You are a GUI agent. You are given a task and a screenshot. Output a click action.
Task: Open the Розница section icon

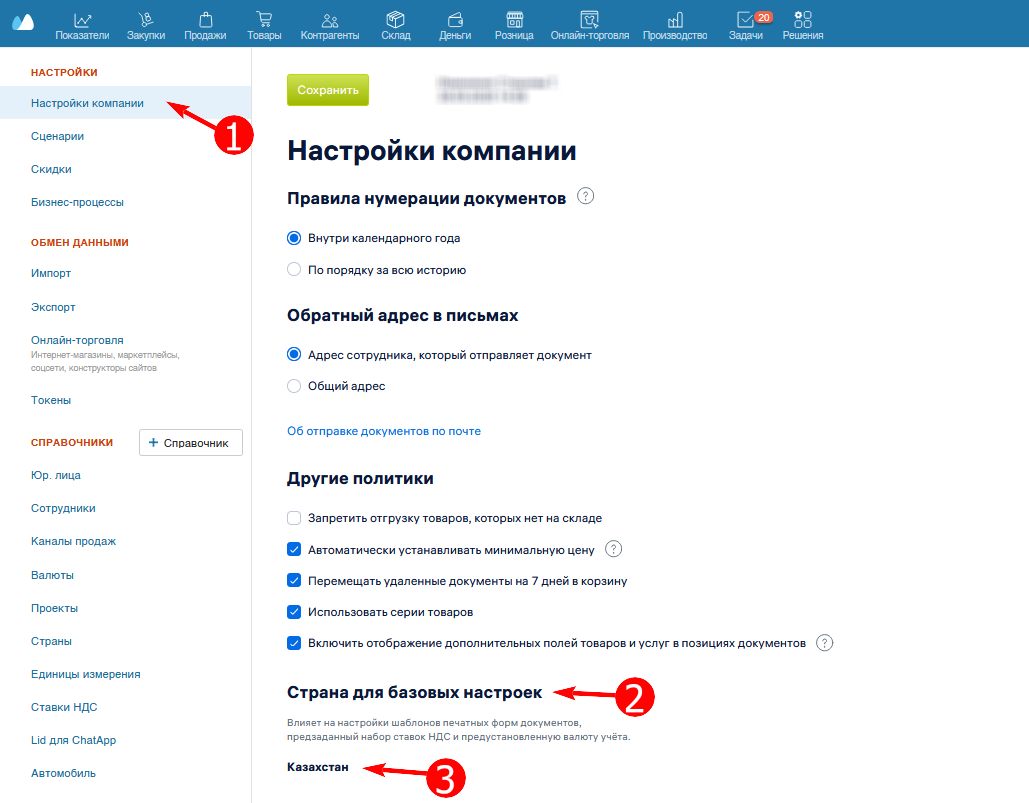point(514,20)
